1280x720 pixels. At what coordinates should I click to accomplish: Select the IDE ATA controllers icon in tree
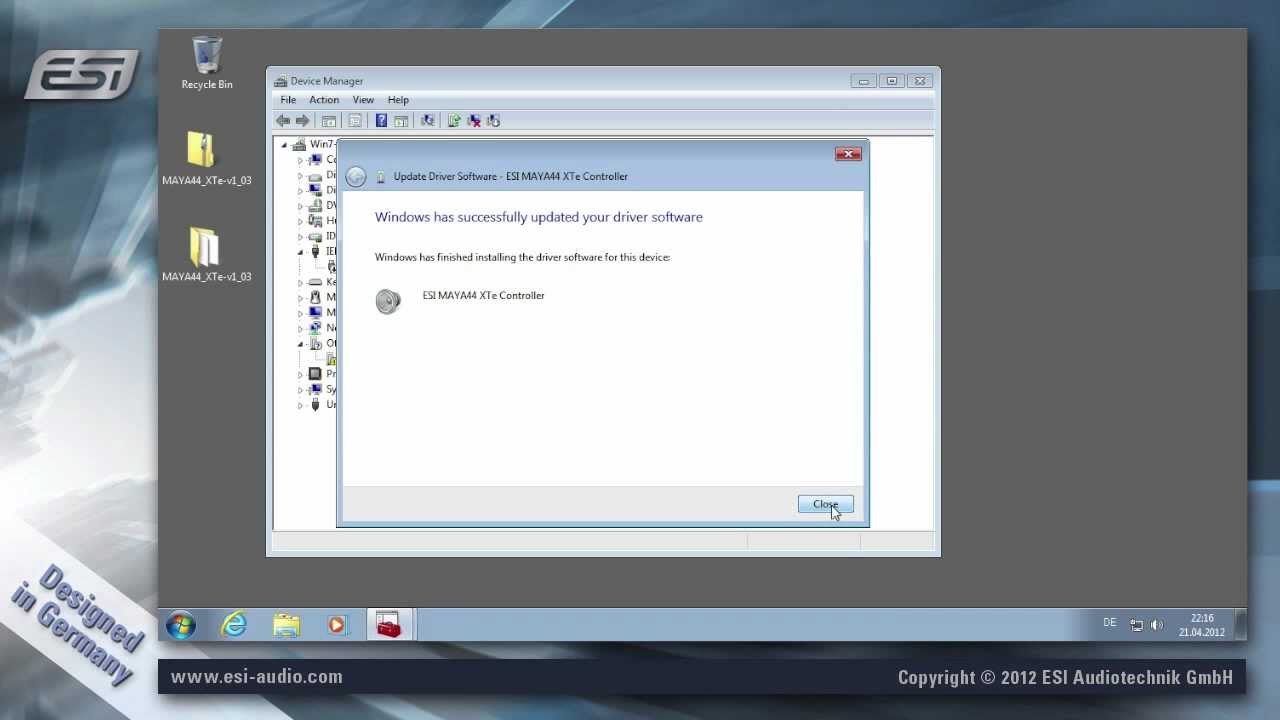(316, 236)
